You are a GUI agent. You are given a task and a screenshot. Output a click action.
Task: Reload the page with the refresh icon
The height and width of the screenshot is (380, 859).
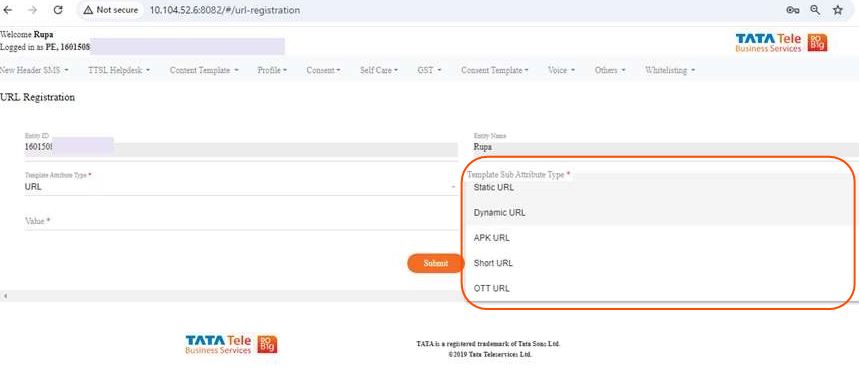click(58, 10)
